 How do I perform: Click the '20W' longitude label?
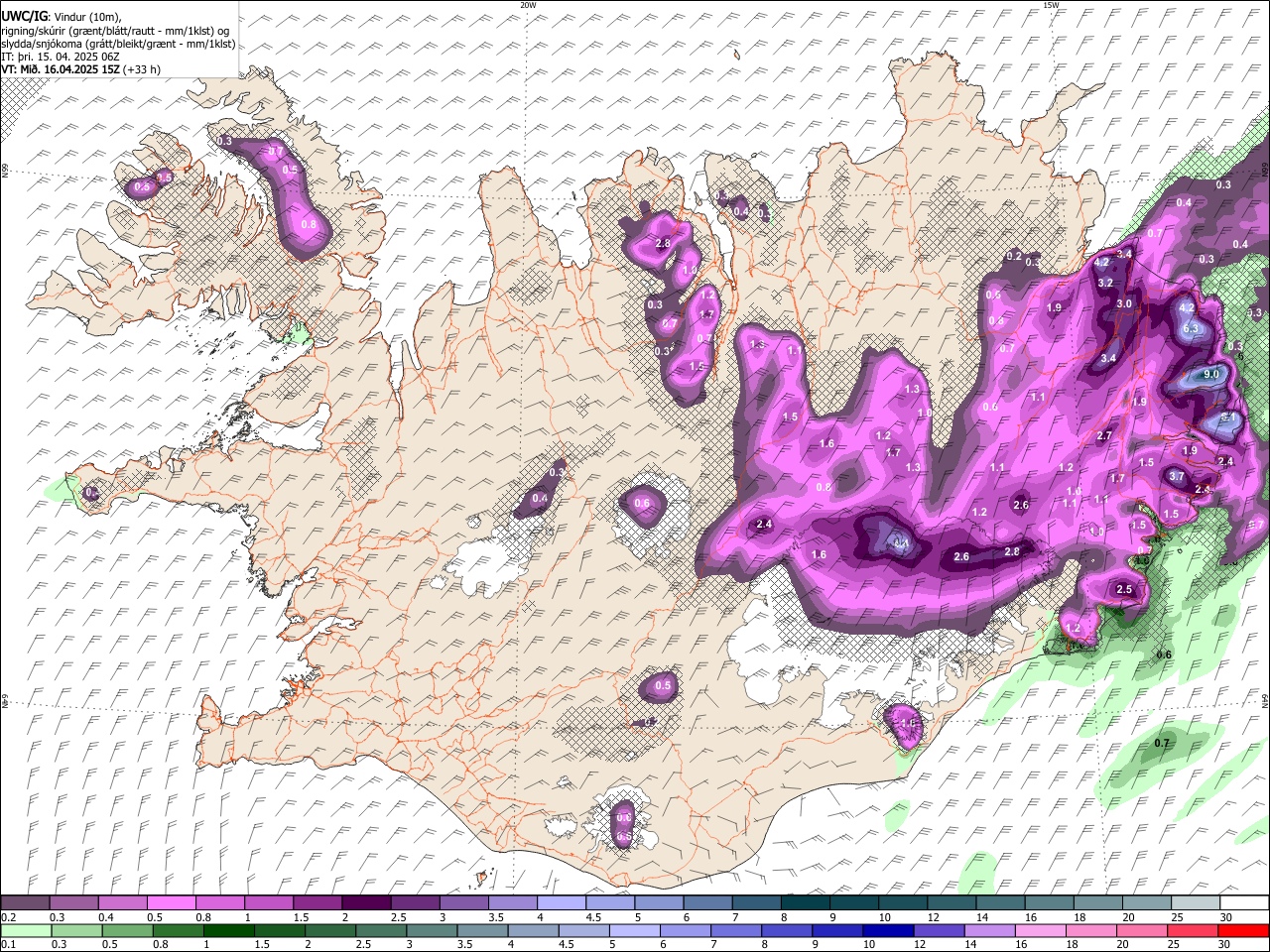528,5
